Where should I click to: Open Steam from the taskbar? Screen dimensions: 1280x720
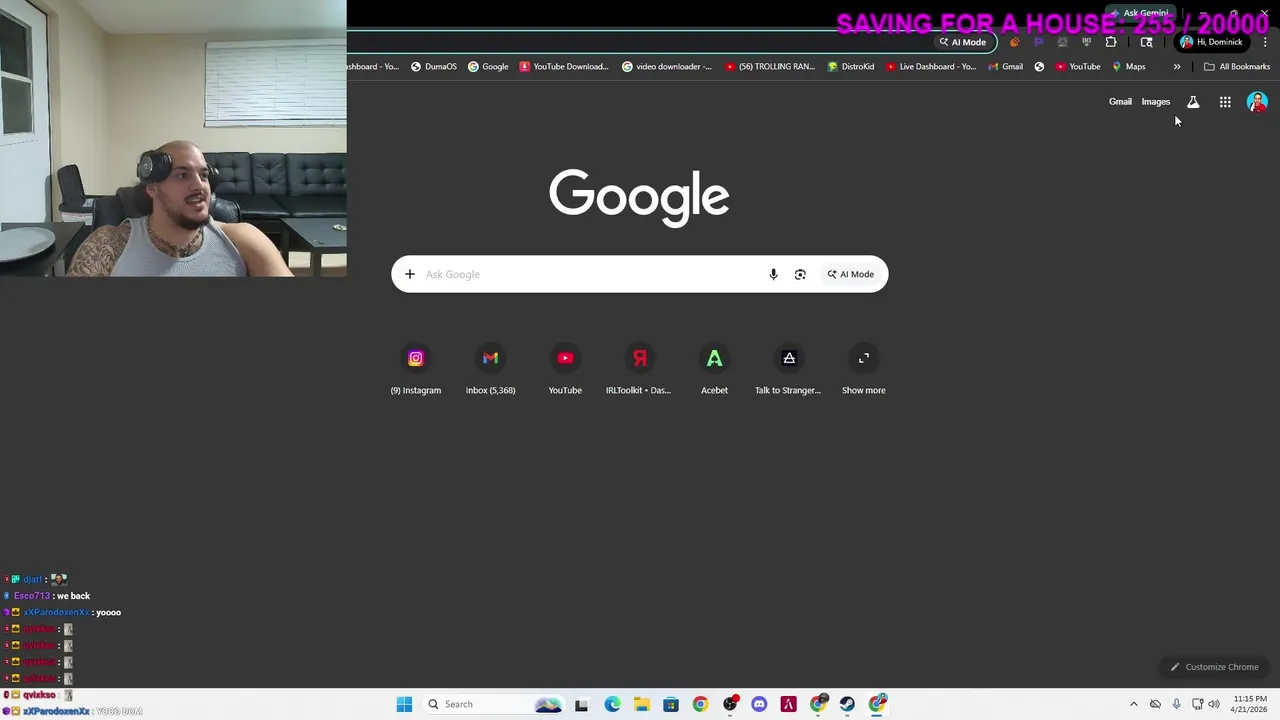pyautogui.click(x=847, y=704)
